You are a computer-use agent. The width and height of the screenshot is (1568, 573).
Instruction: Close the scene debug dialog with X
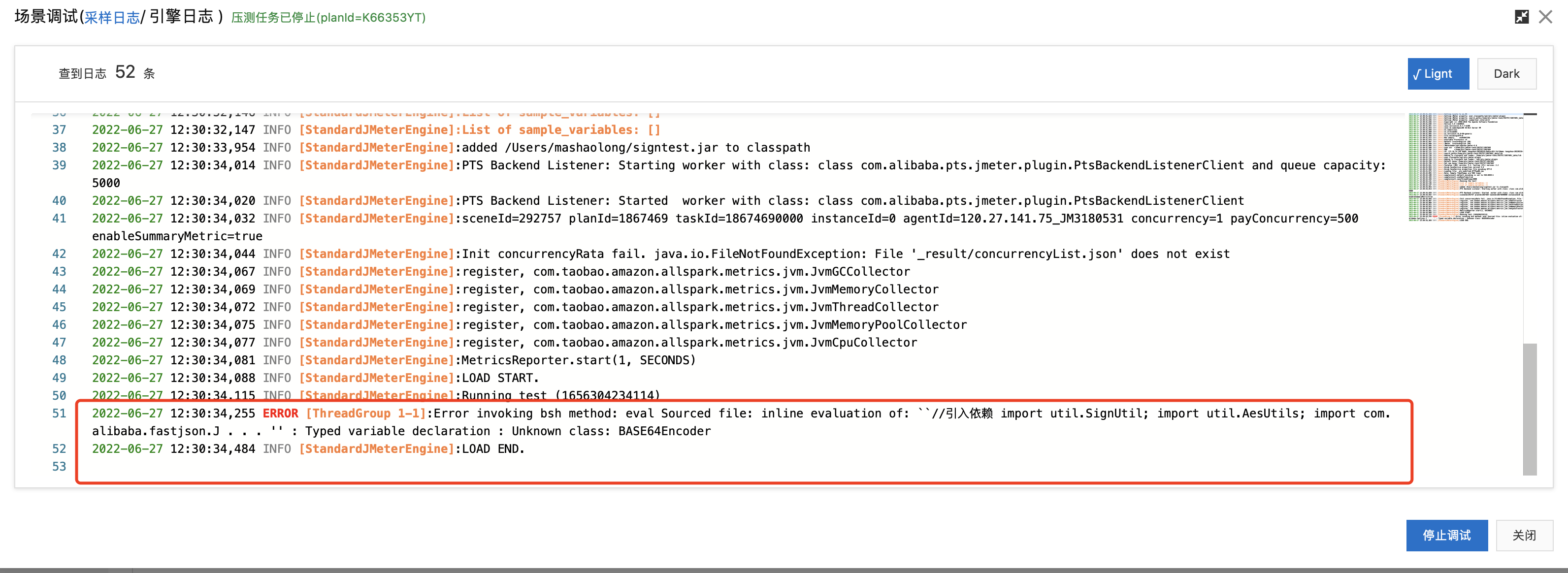[x=1545, y=17]
